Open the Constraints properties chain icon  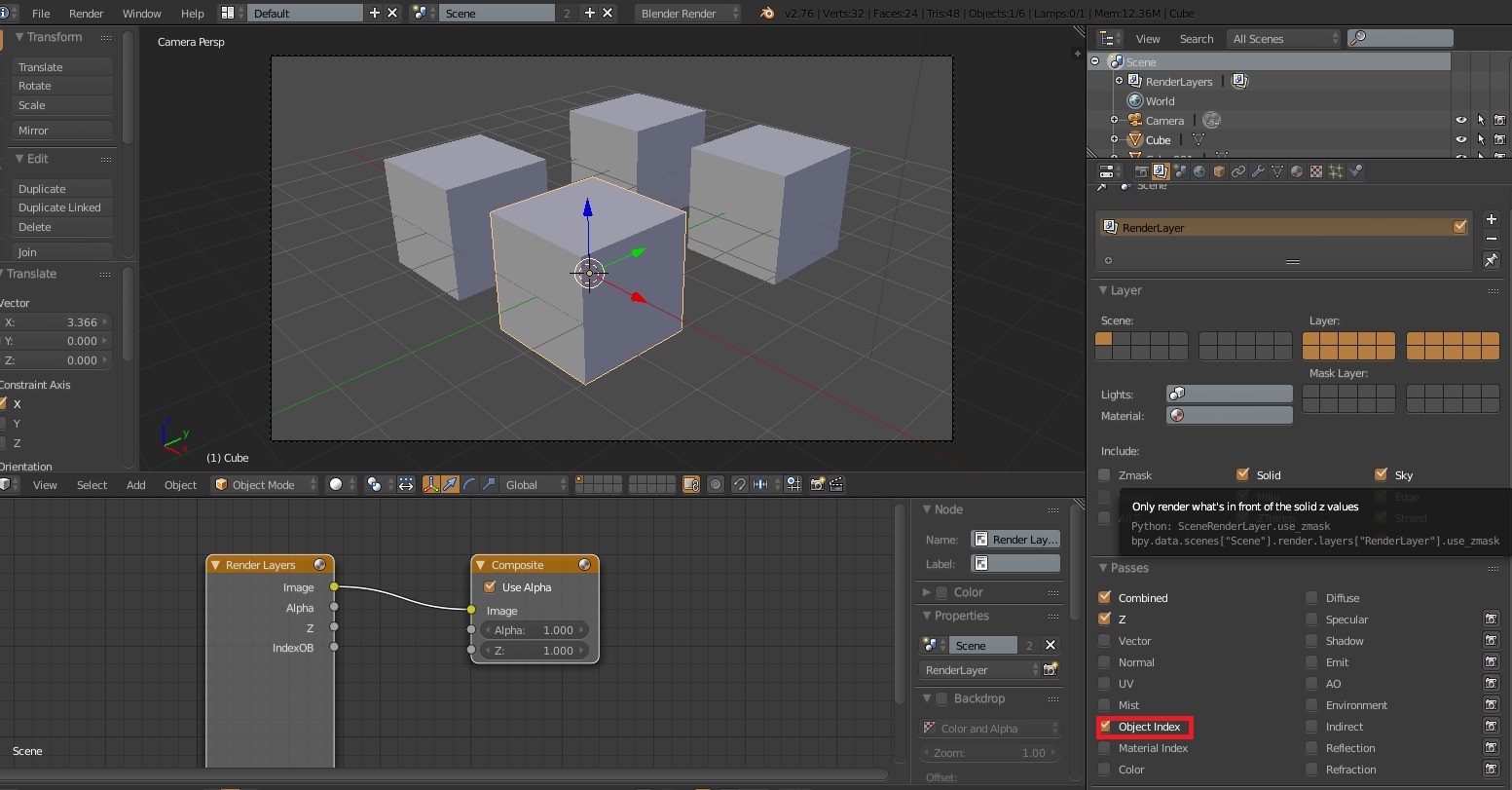[x=1238, y=171]
